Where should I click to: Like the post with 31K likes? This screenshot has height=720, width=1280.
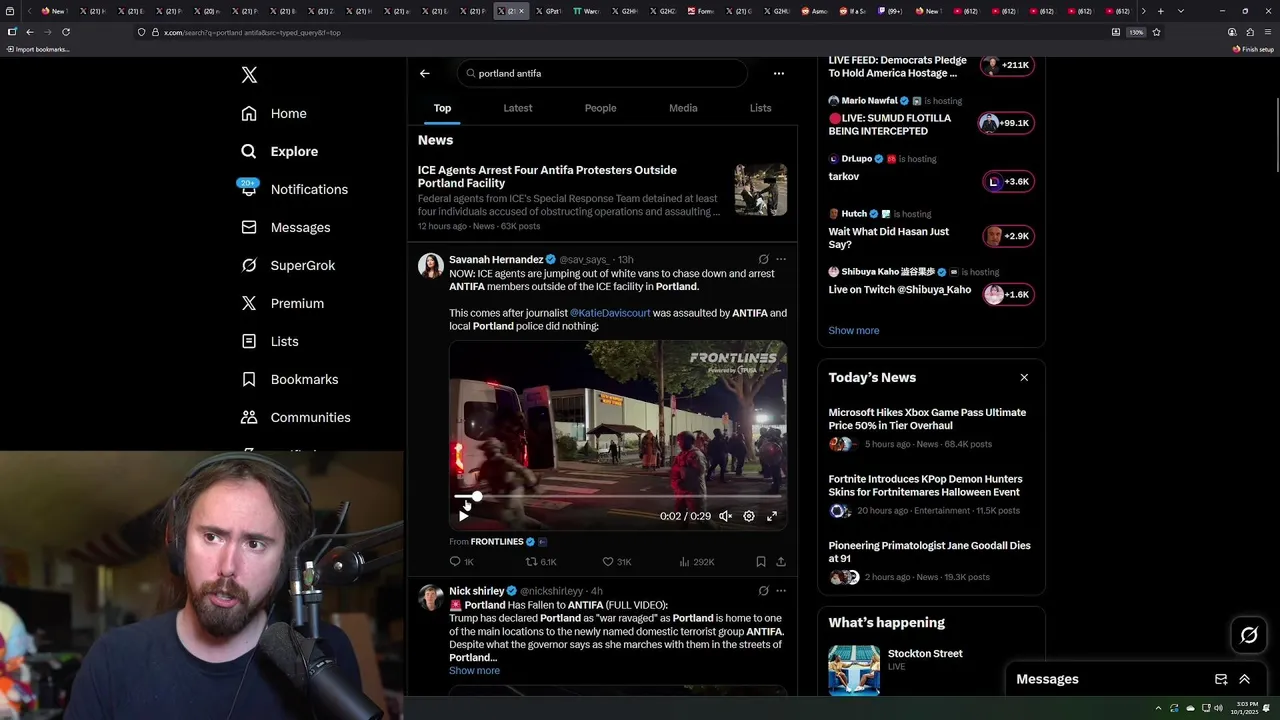point(616,562)
